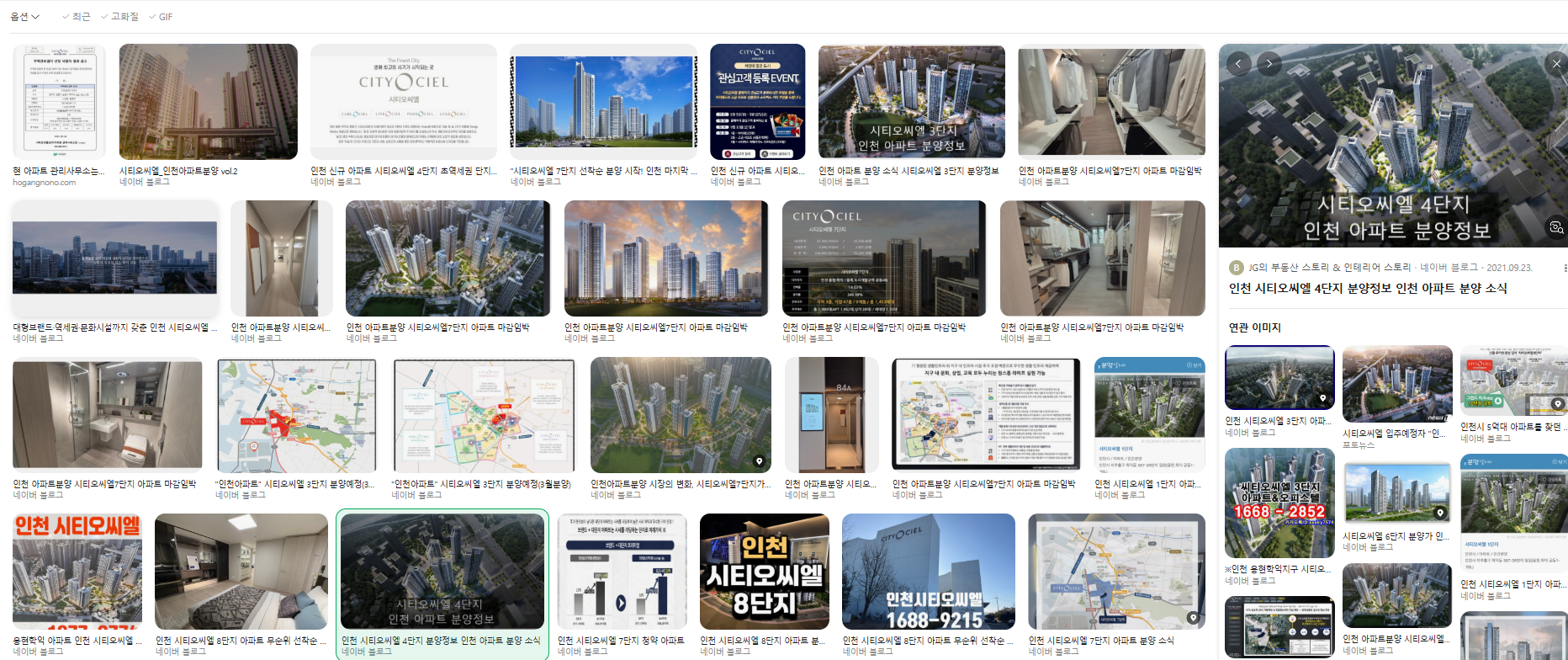This screenshot has width=1568, height=660.
Task: Open the 인천 시티오씨엘 8단지 neon sign thumbnail
Action: 765,572
